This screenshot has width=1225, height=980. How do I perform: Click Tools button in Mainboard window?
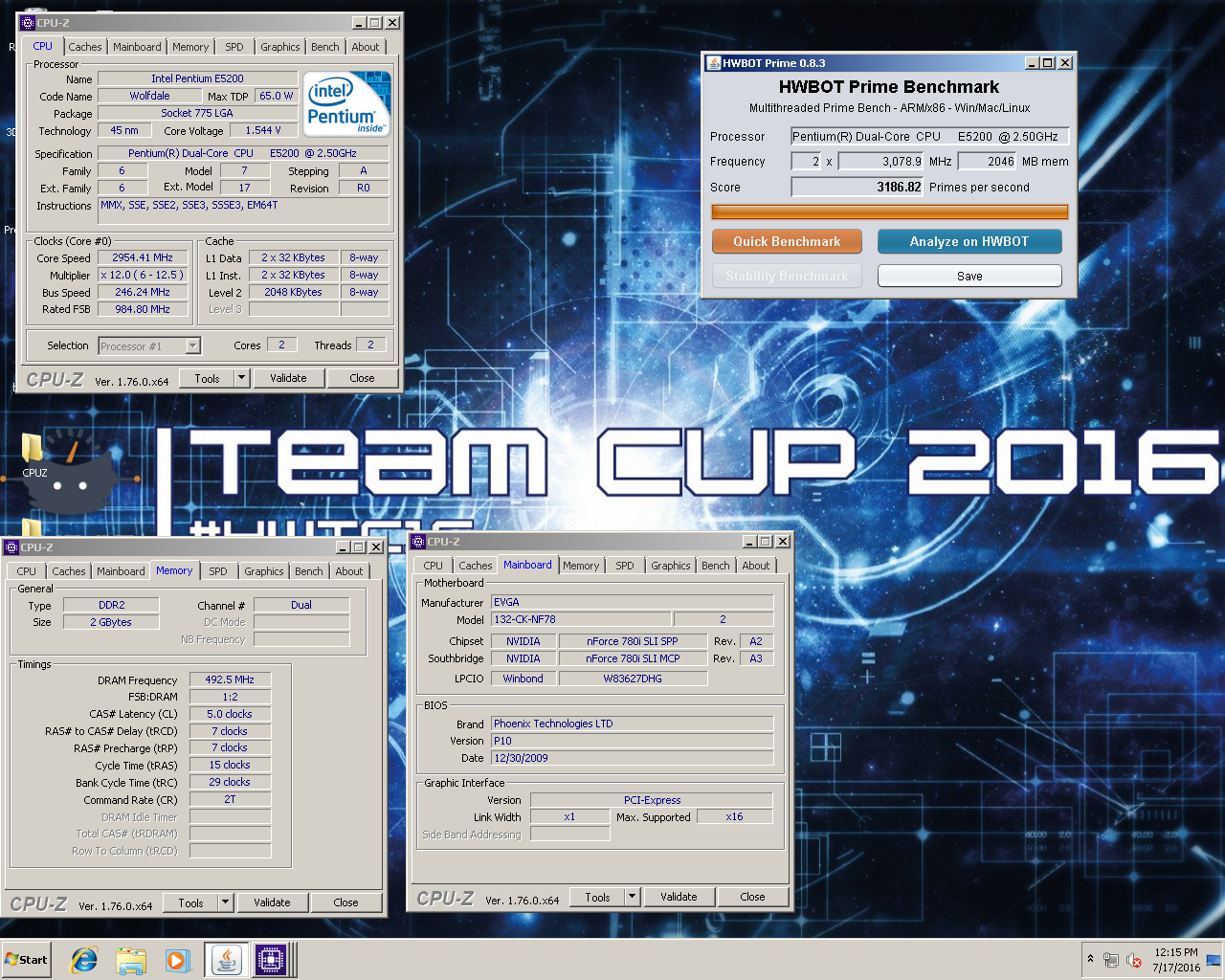tap(598, 897)
